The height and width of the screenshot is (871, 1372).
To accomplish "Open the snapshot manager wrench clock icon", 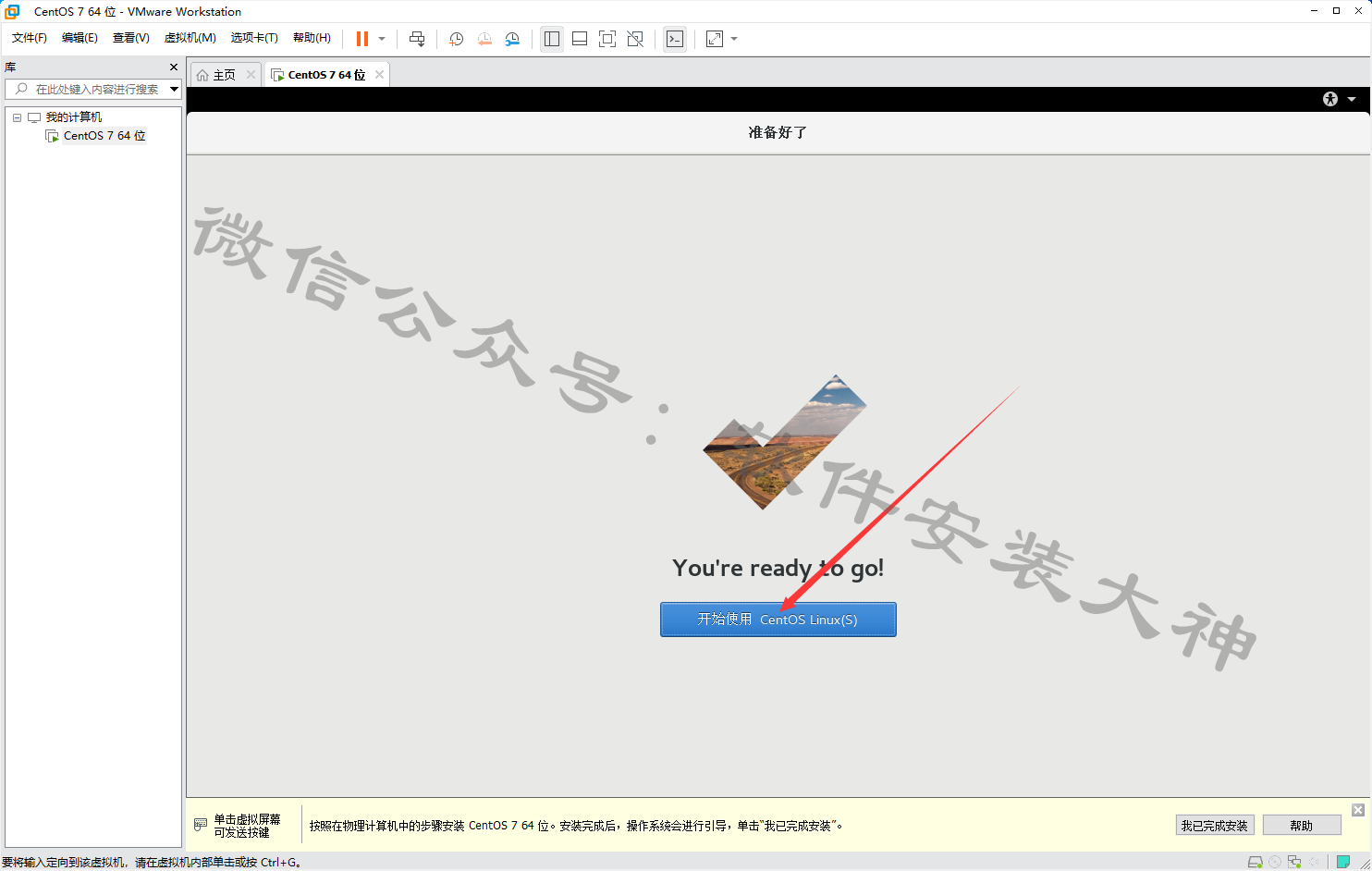I will coord(512,39).
